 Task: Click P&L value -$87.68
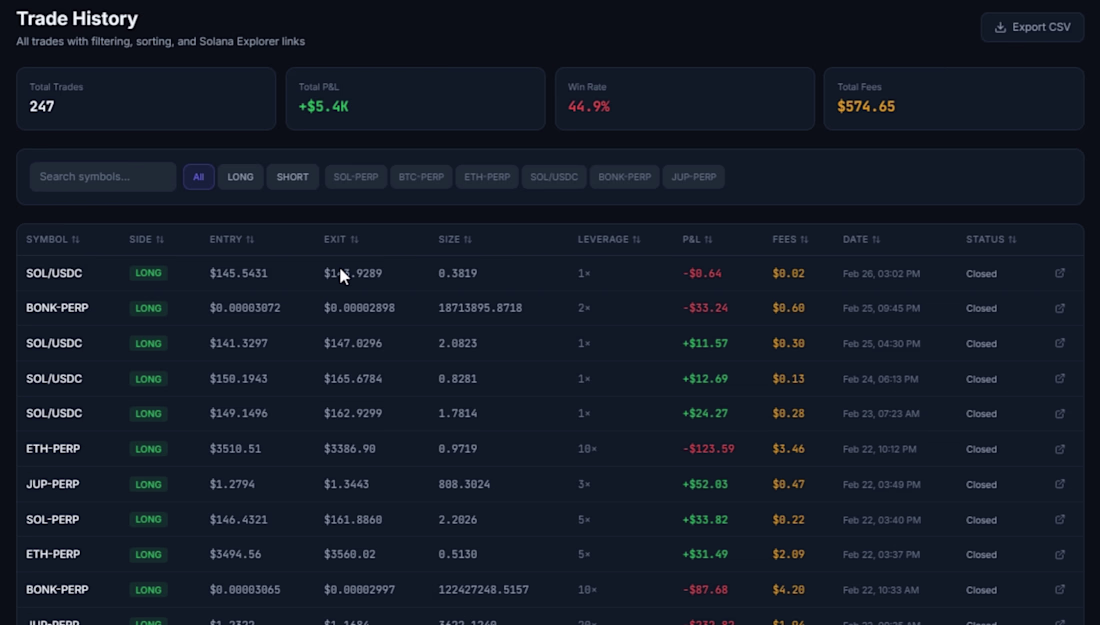tap(705, 590)
